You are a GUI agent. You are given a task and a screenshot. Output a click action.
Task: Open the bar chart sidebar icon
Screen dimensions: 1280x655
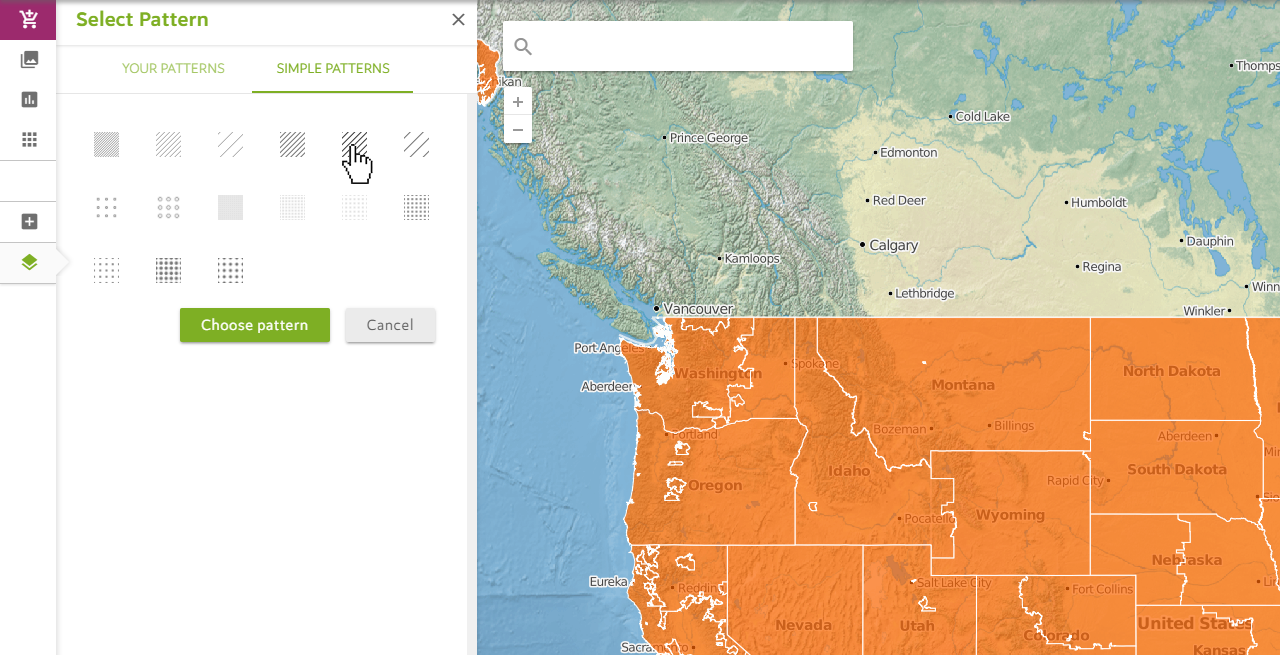(x=29, y=99)
